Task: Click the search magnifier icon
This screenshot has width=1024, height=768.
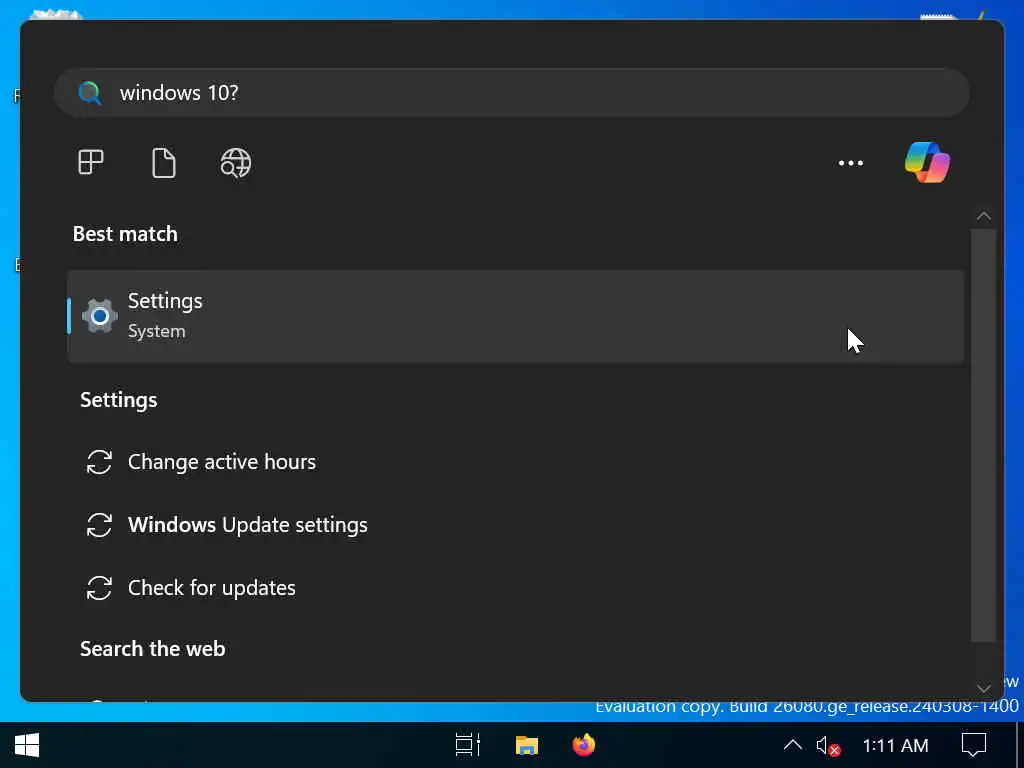Action: tap(90, 93)
